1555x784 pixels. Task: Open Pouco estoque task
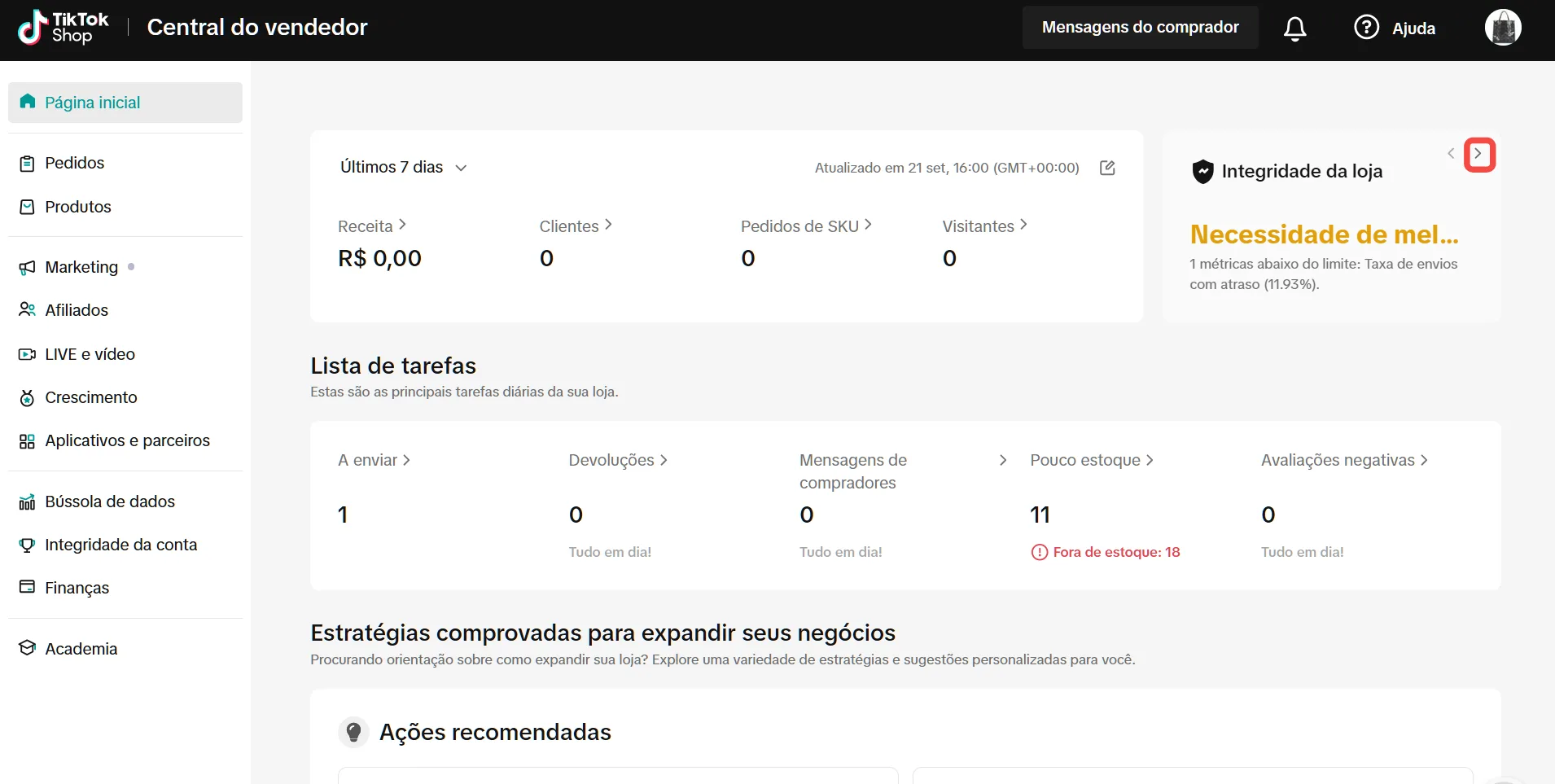1092,460
